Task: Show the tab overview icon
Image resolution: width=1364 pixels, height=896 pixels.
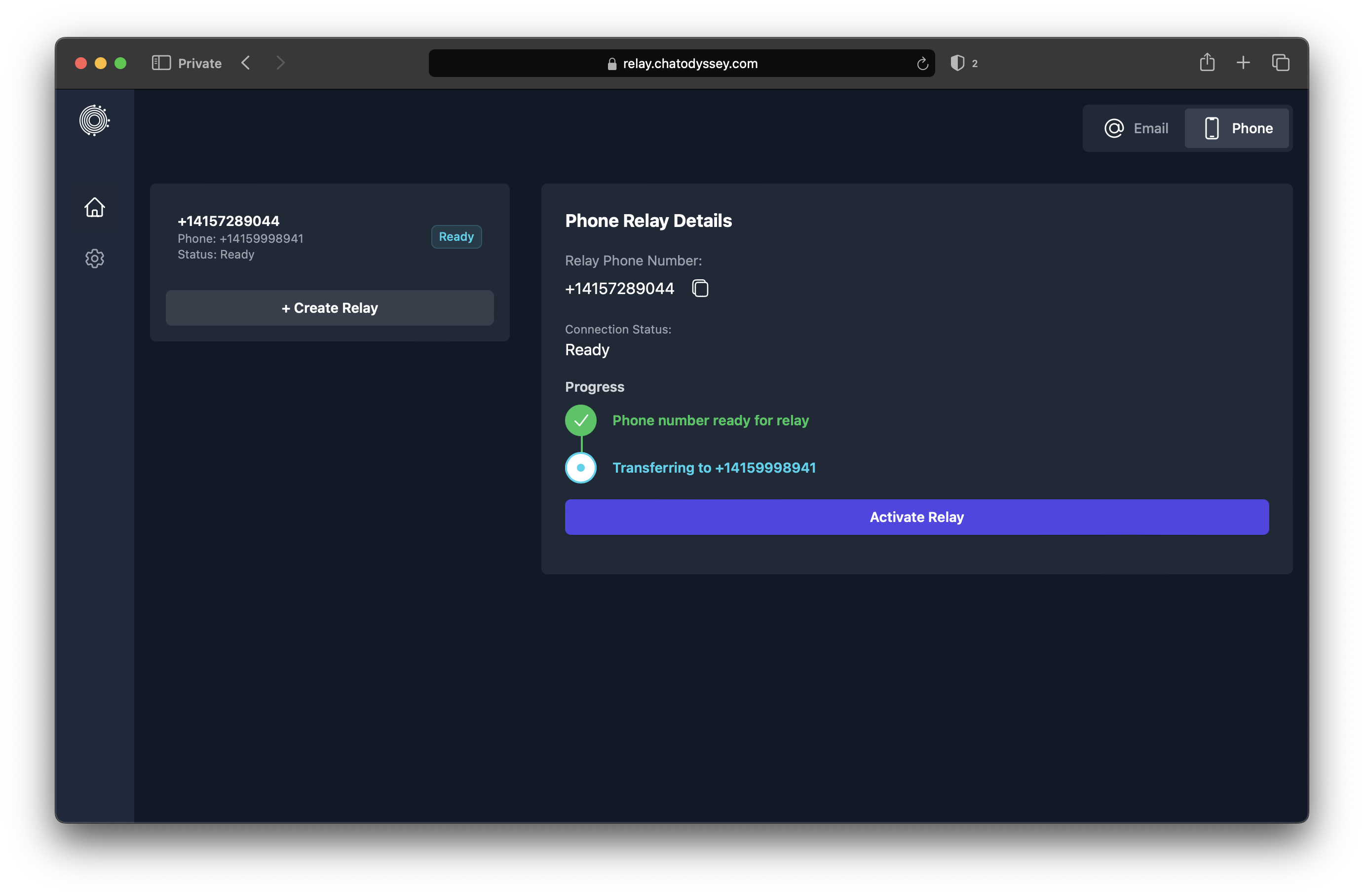Action: [1280, 63]
